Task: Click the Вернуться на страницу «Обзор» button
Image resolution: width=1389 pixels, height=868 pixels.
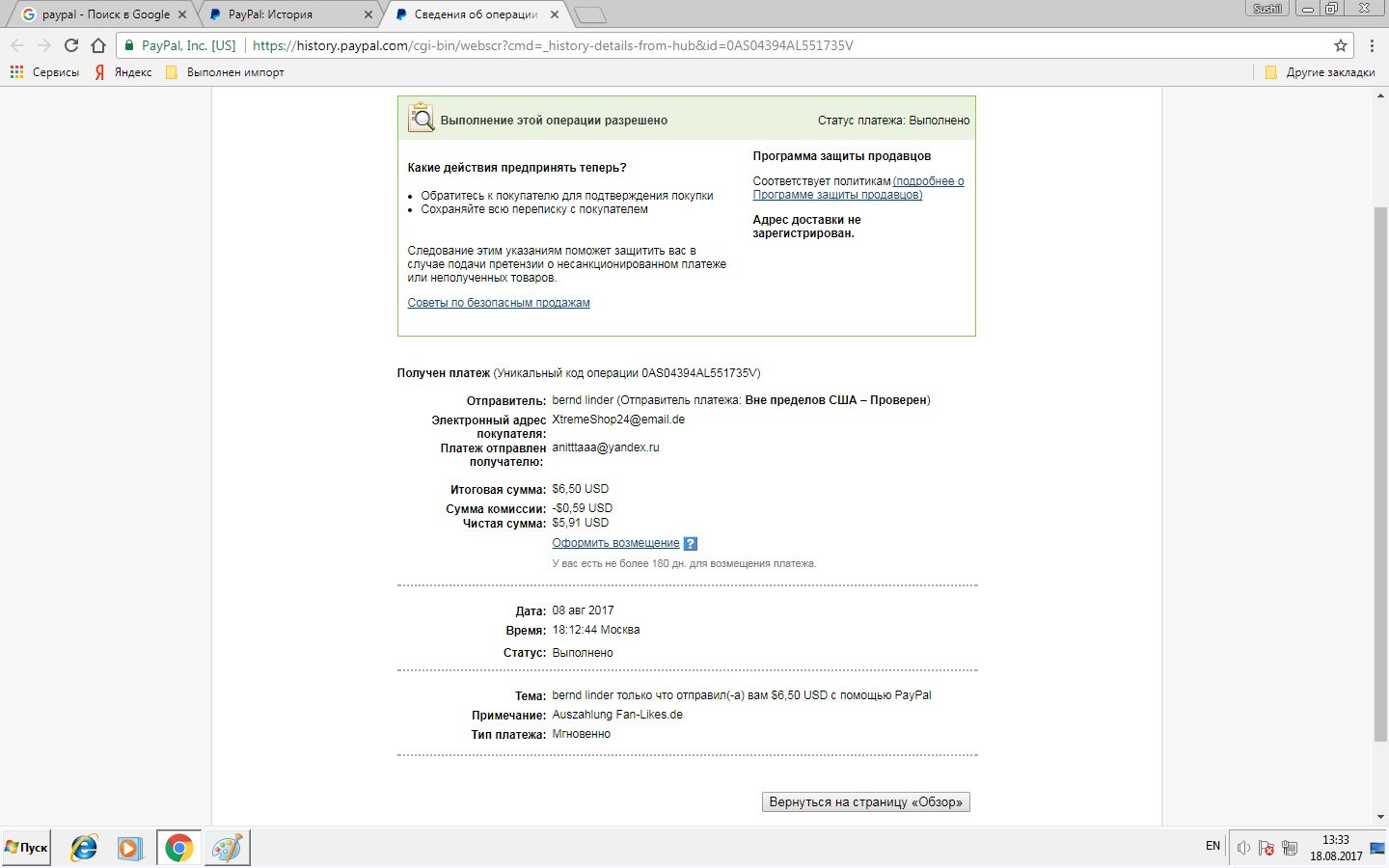Action: [x=865, y=802]
